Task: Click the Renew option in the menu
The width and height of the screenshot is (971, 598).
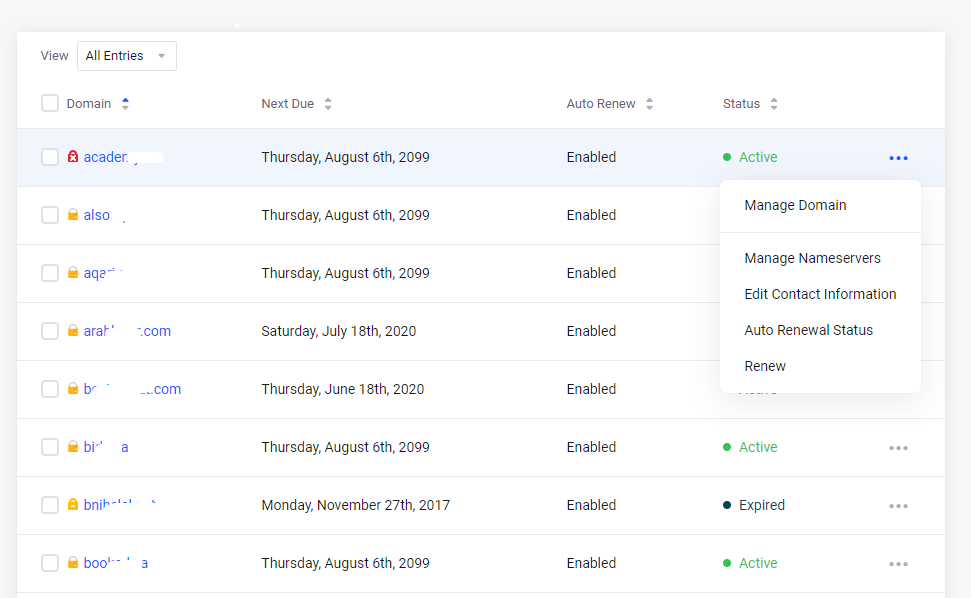Action: [x=765, y=366]
